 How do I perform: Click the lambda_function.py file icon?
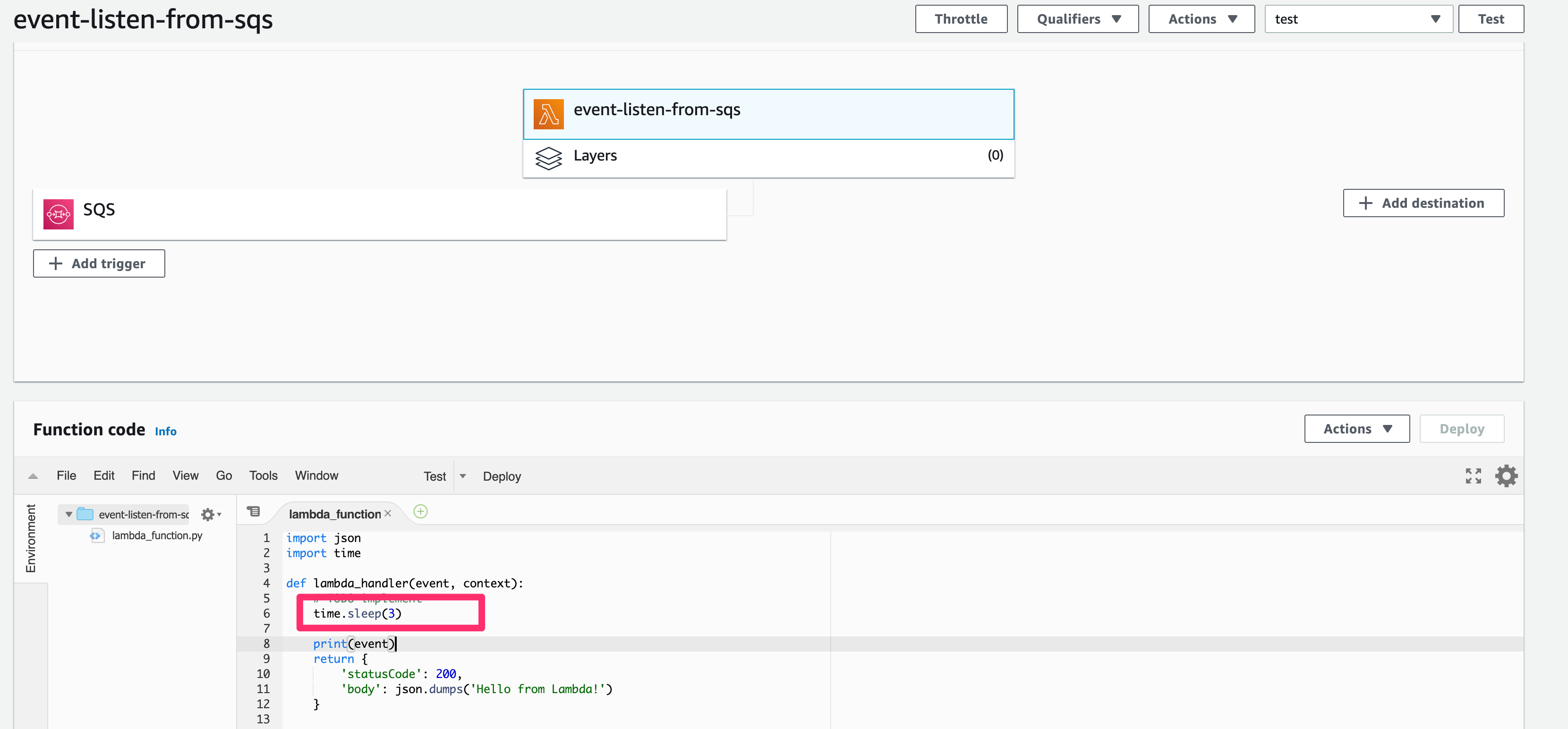pyautogui.click(x=96, y=535)
